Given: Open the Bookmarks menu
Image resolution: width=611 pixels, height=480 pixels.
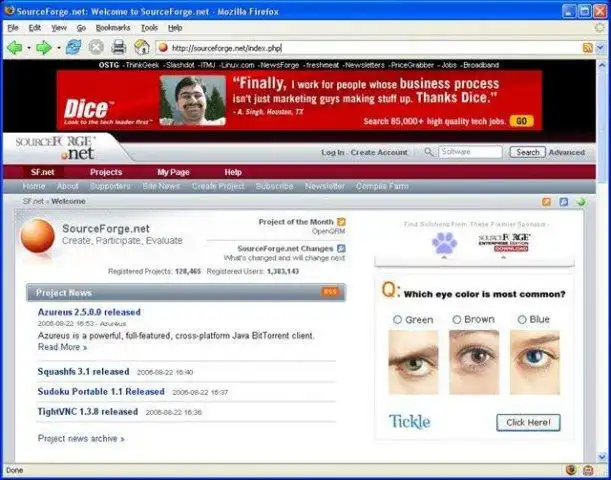Looking at the screenshot, I should [113, 28].
